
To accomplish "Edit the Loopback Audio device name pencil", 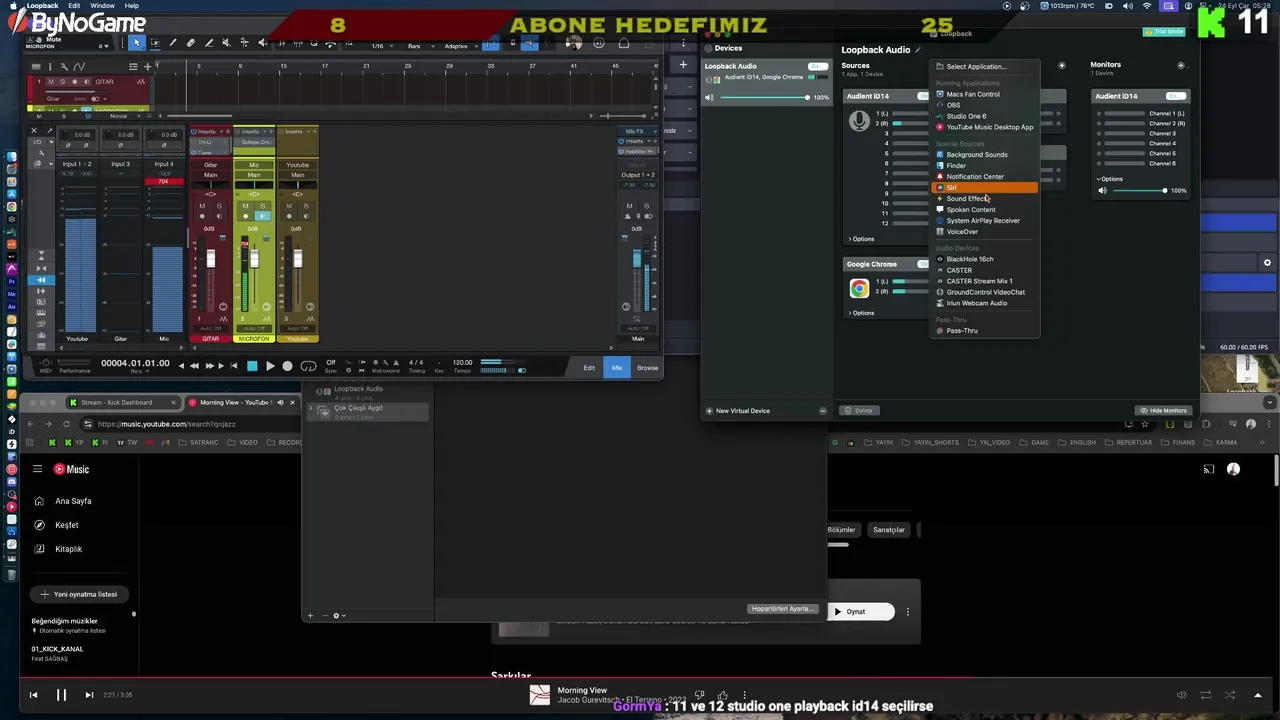I will click(918, 50).
